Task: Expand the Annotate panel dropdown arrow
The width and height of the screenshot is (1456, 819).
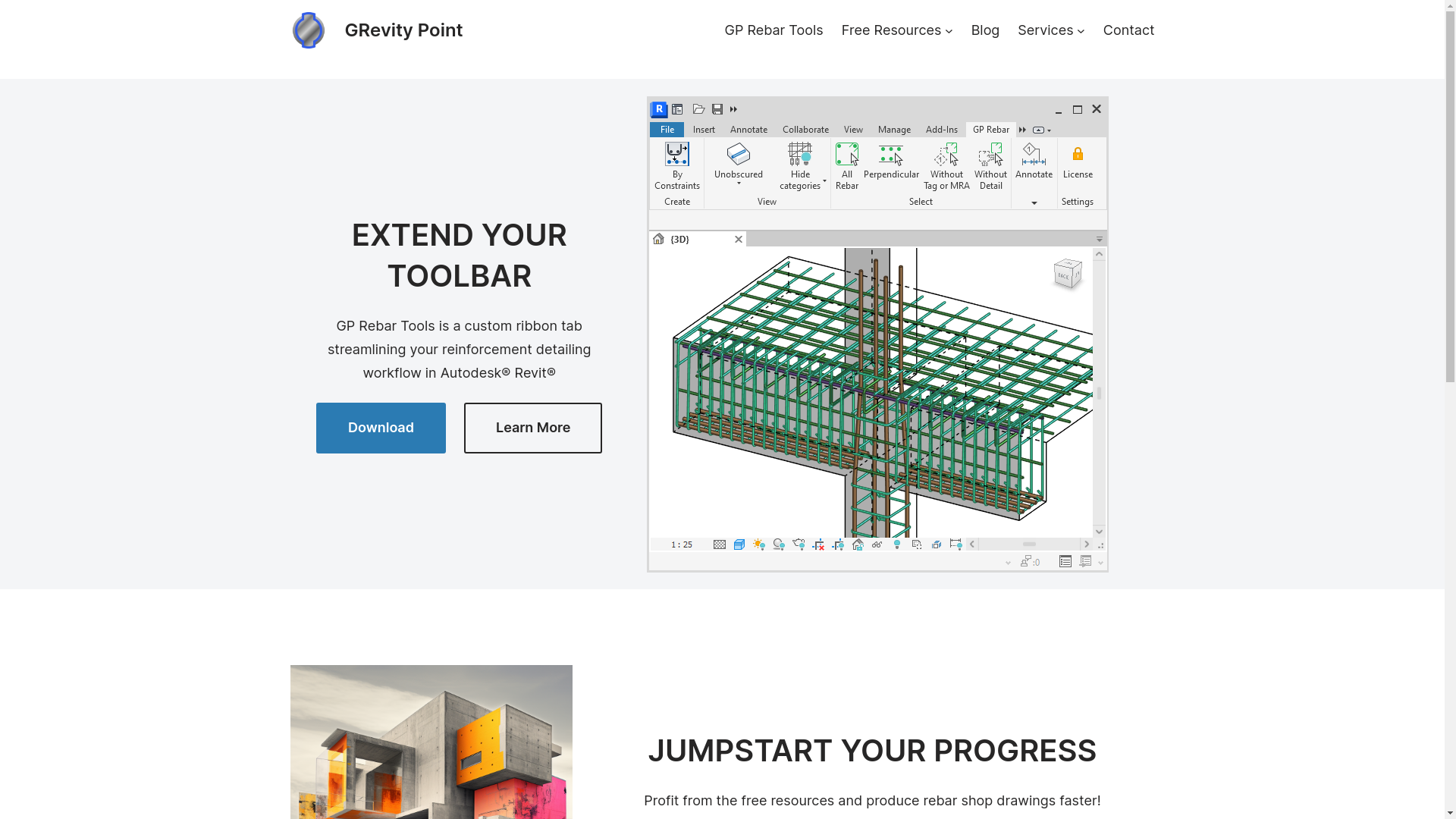Action: (x=1034, y=202)
